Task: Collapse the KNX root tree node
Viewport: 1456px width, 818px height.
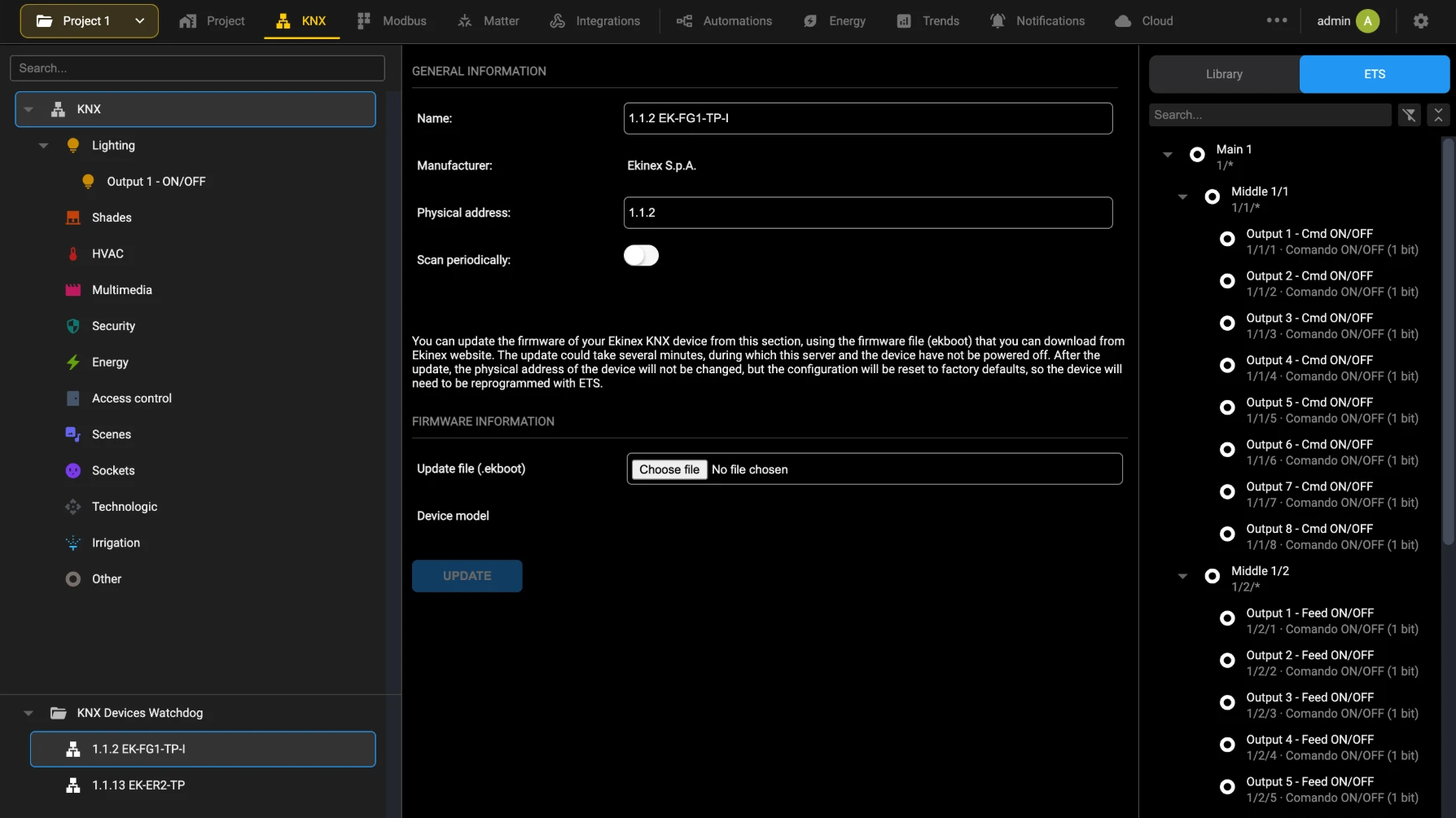Action: click(x=29, y=109)
